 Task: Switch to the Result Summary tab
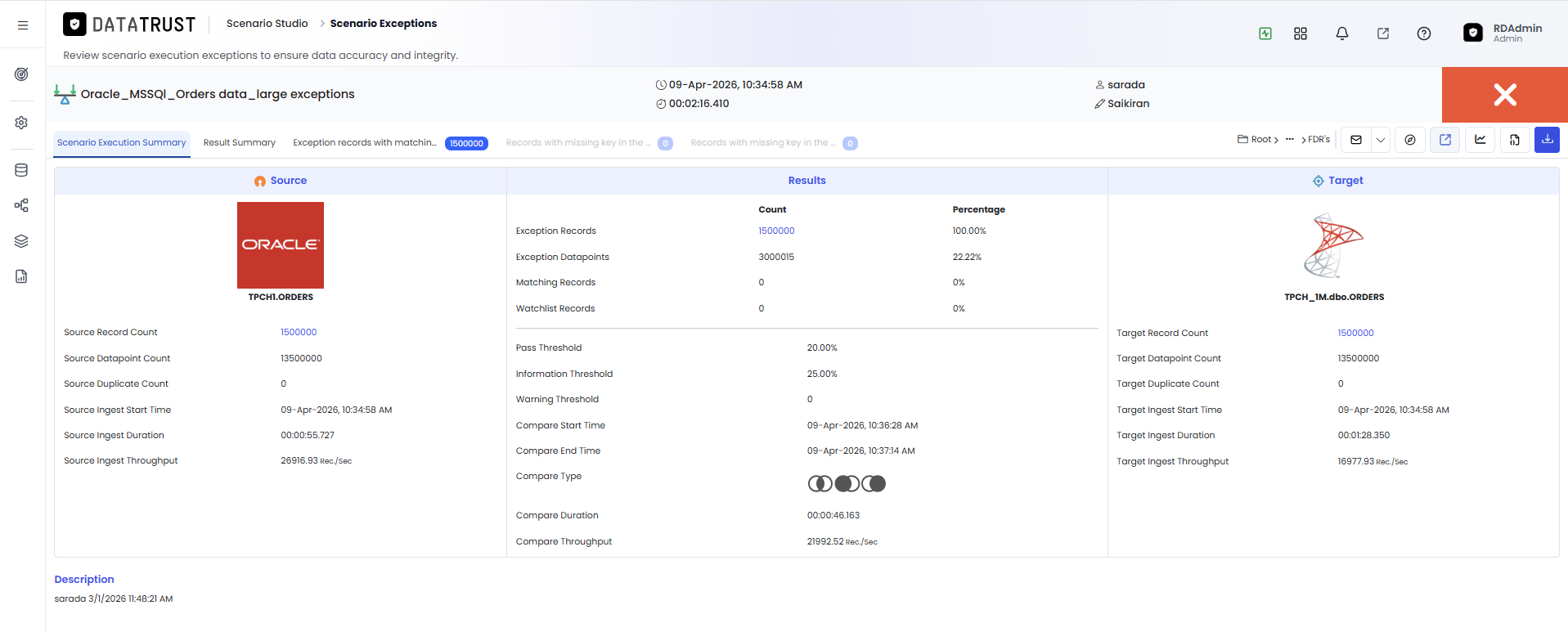tap(240, 143)
